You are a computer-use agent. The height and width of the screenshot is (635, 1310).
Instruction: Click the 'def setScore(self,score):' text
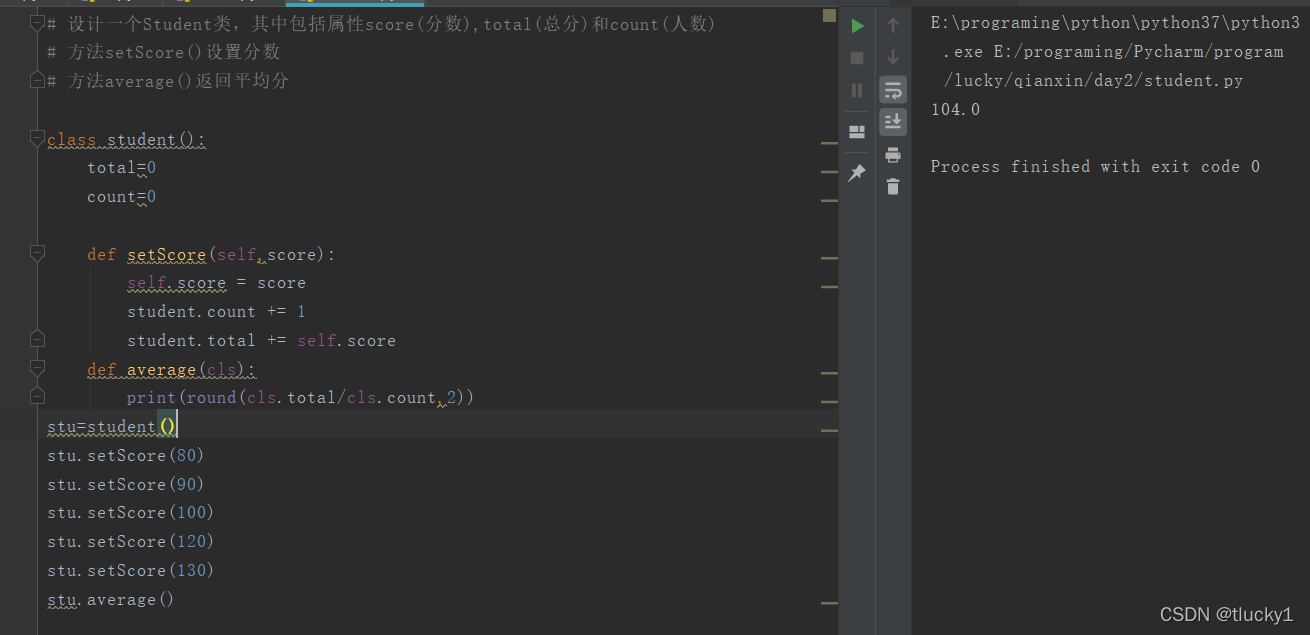point(212,255)
